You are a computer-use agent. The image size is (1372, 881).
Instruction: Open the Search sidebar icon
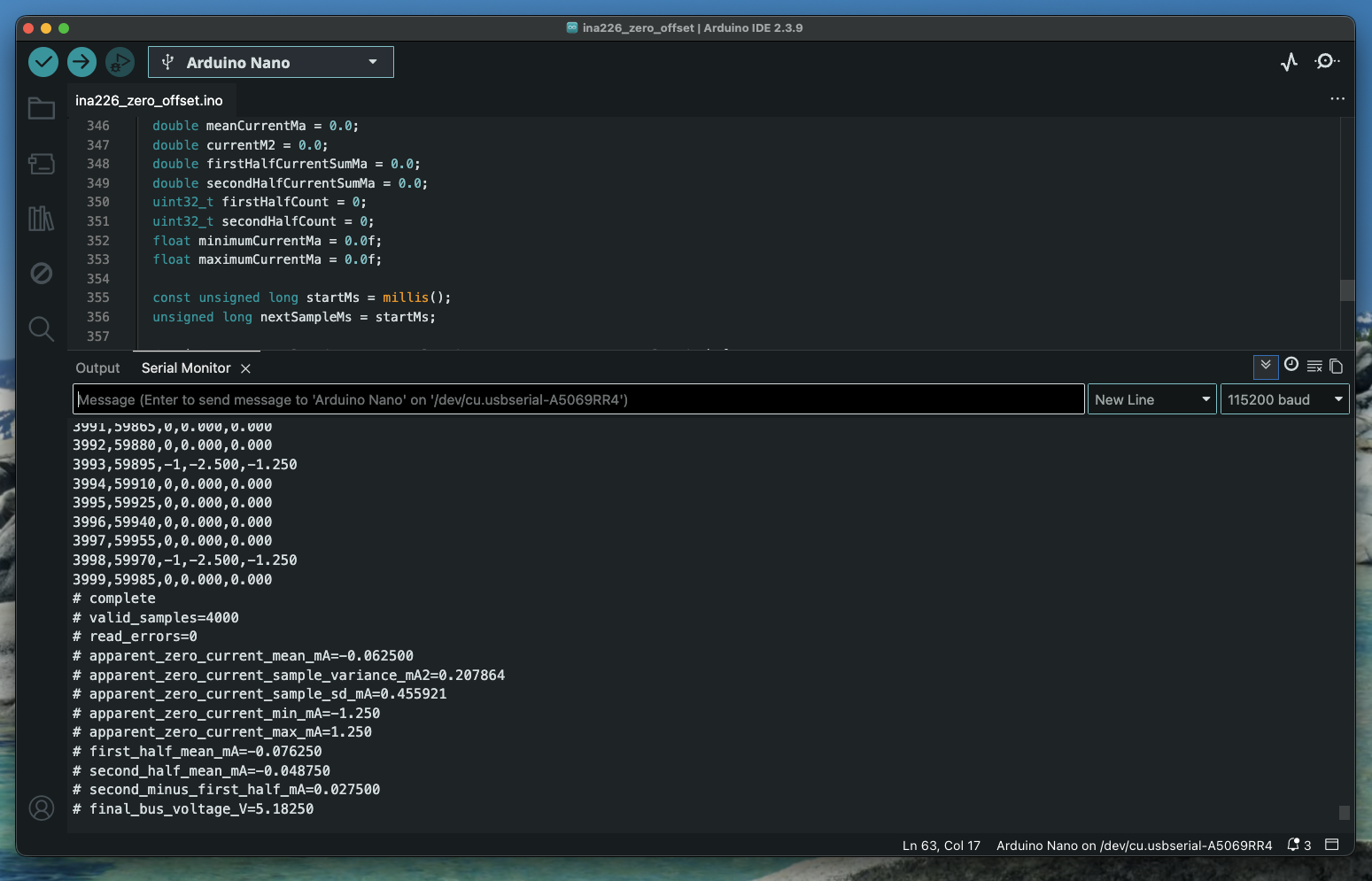coord(42,328)
